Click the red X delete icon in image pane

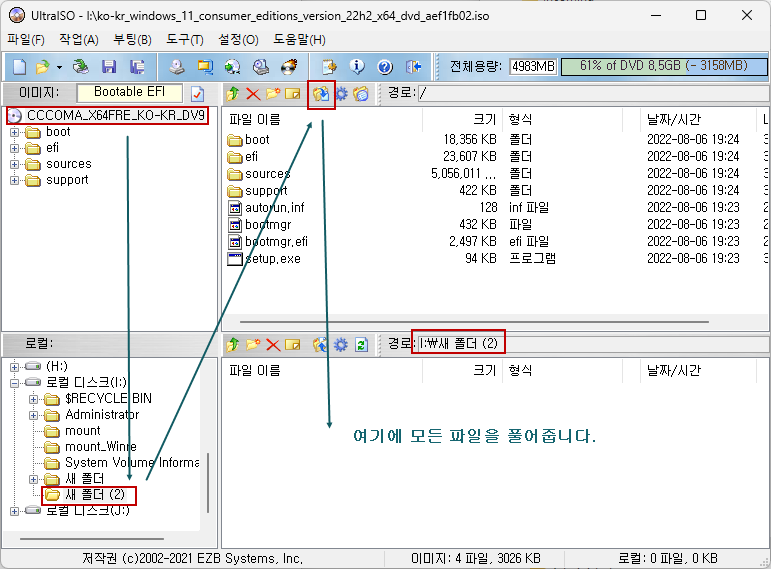click(253, 93)
